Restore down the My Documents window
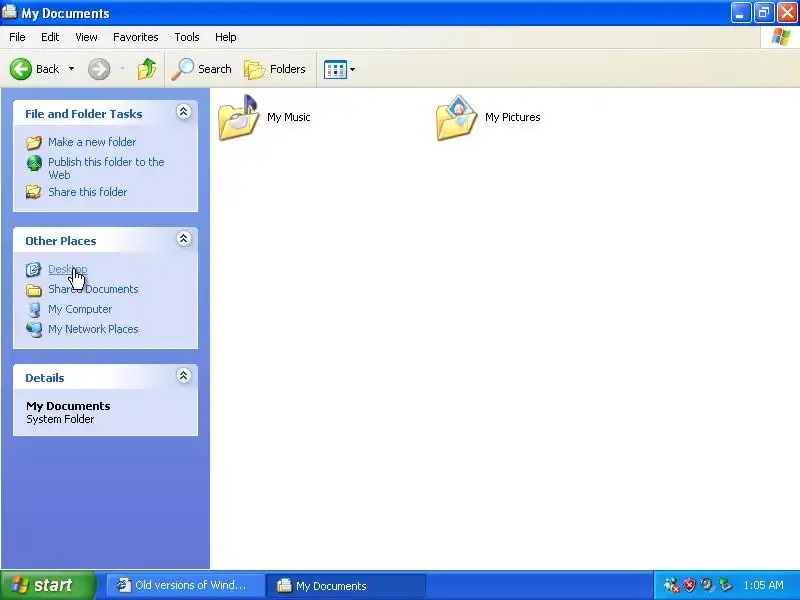 click(764, 13)
